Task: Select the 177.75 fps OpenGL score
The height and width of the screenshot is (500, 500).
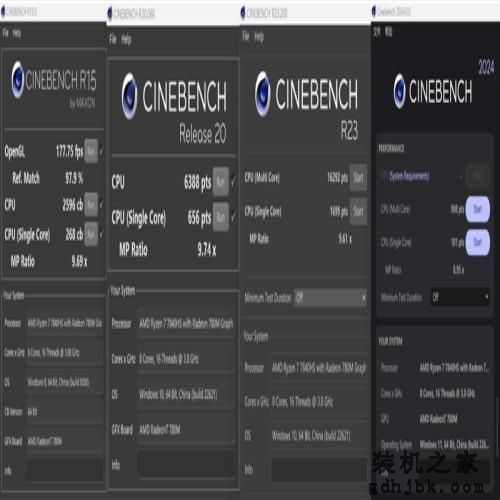Action: coord(69,152)
